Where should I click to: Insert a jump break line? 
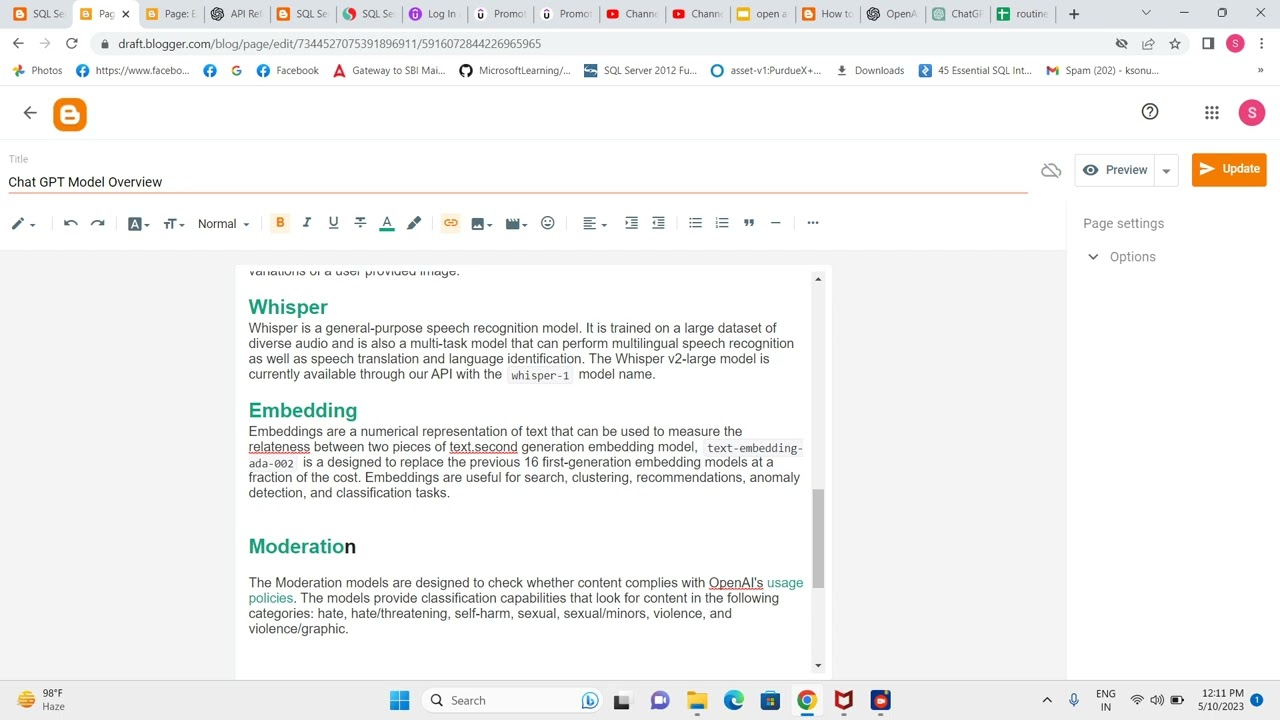coord(775,223)
